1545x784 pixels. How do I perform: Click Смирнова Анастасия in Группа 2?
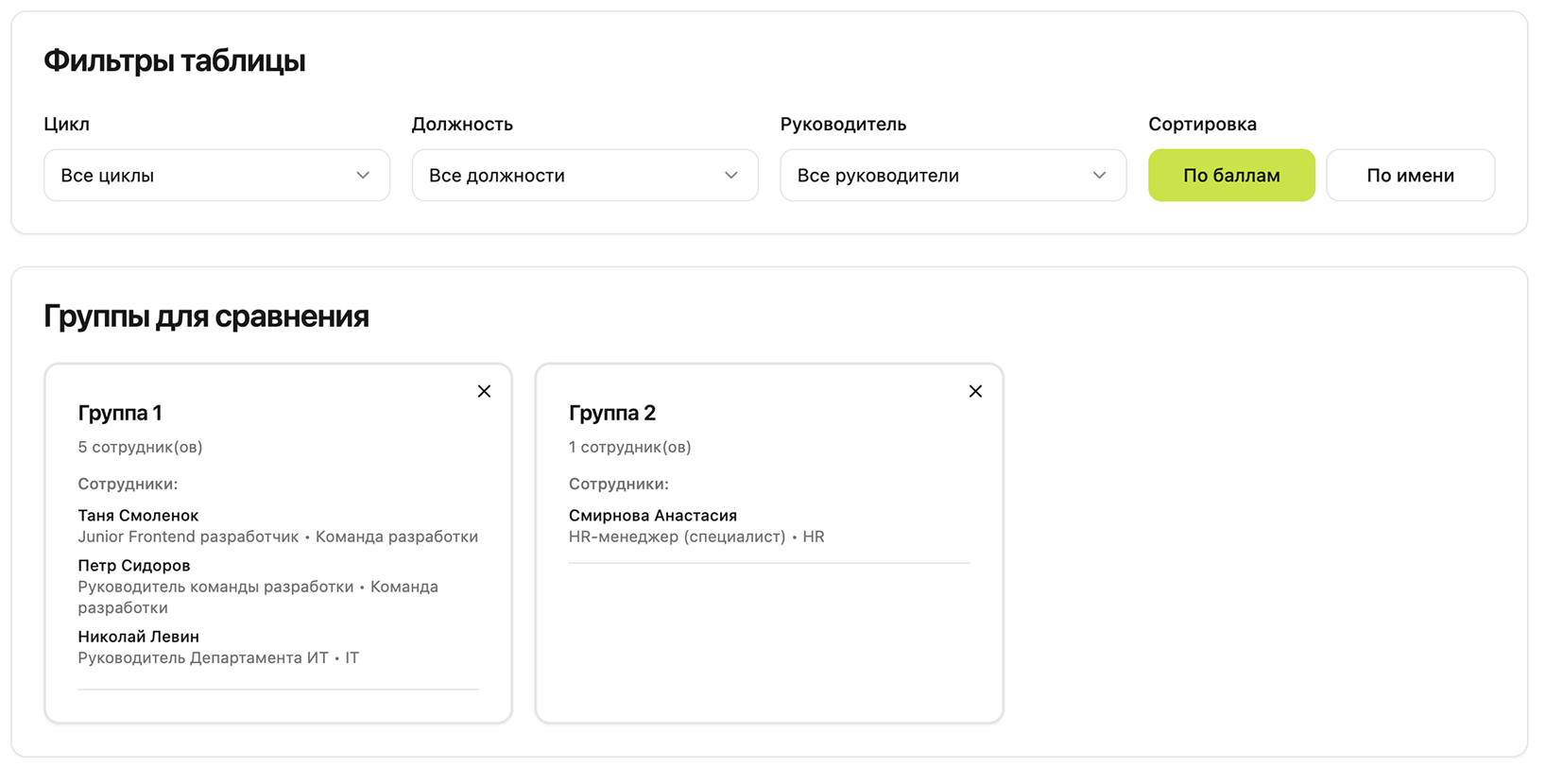pyautogui.click(x=652, y=516)
